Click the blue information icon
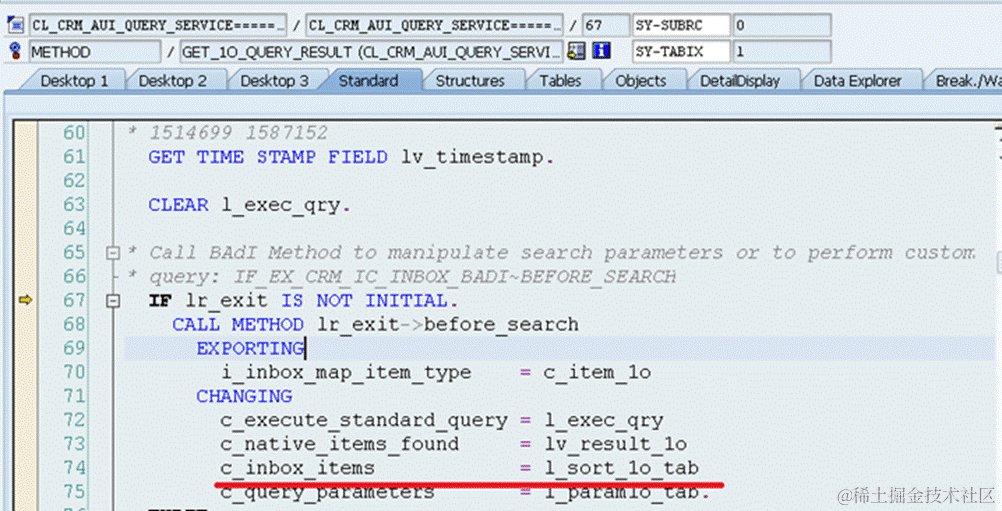 601,51
